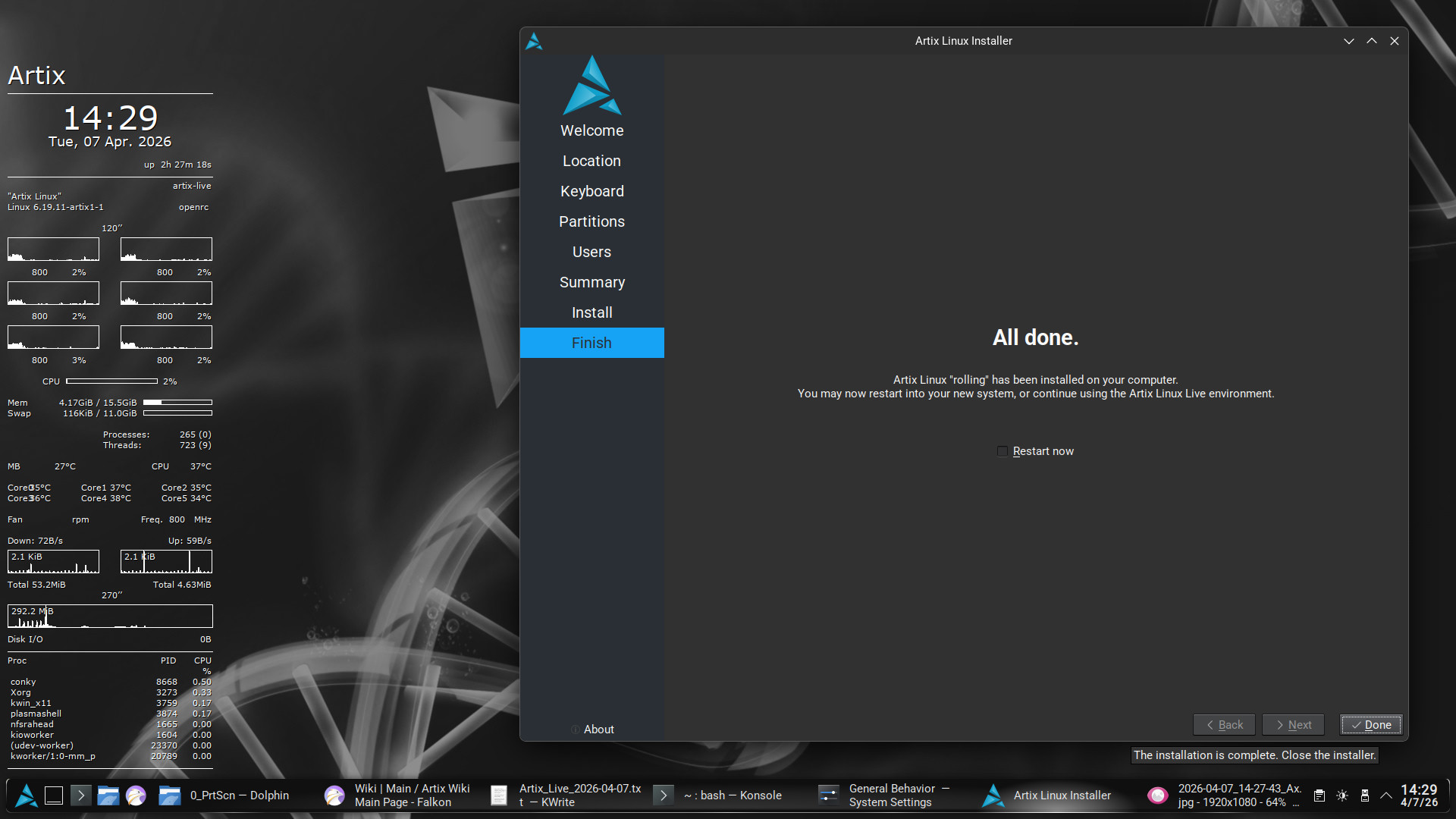Screen dimensions: 1456x819
Task: Click the "All done." heading
Action: 1036,337
